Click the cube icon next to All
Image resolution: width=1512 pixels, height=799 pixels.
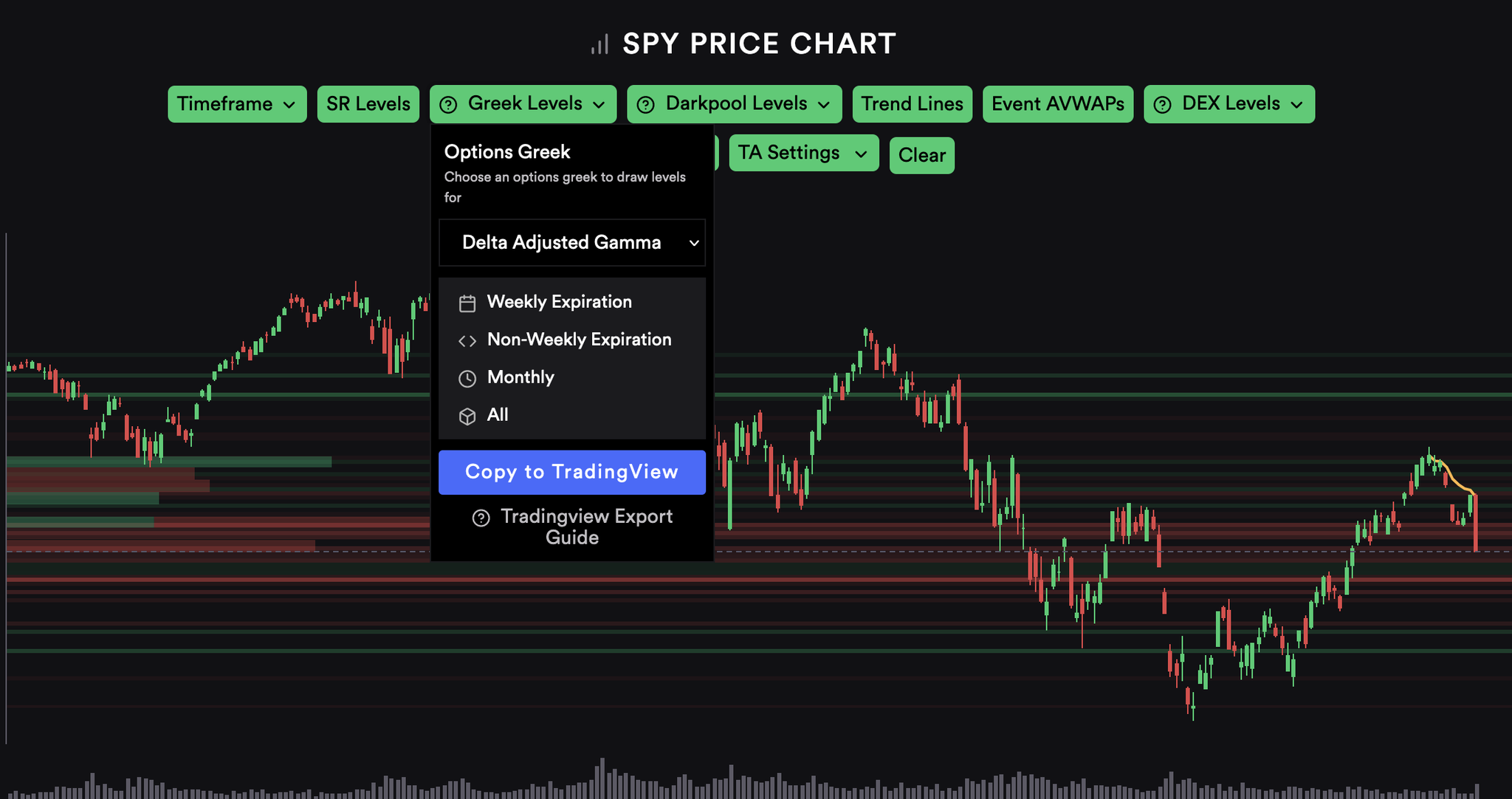467,416
